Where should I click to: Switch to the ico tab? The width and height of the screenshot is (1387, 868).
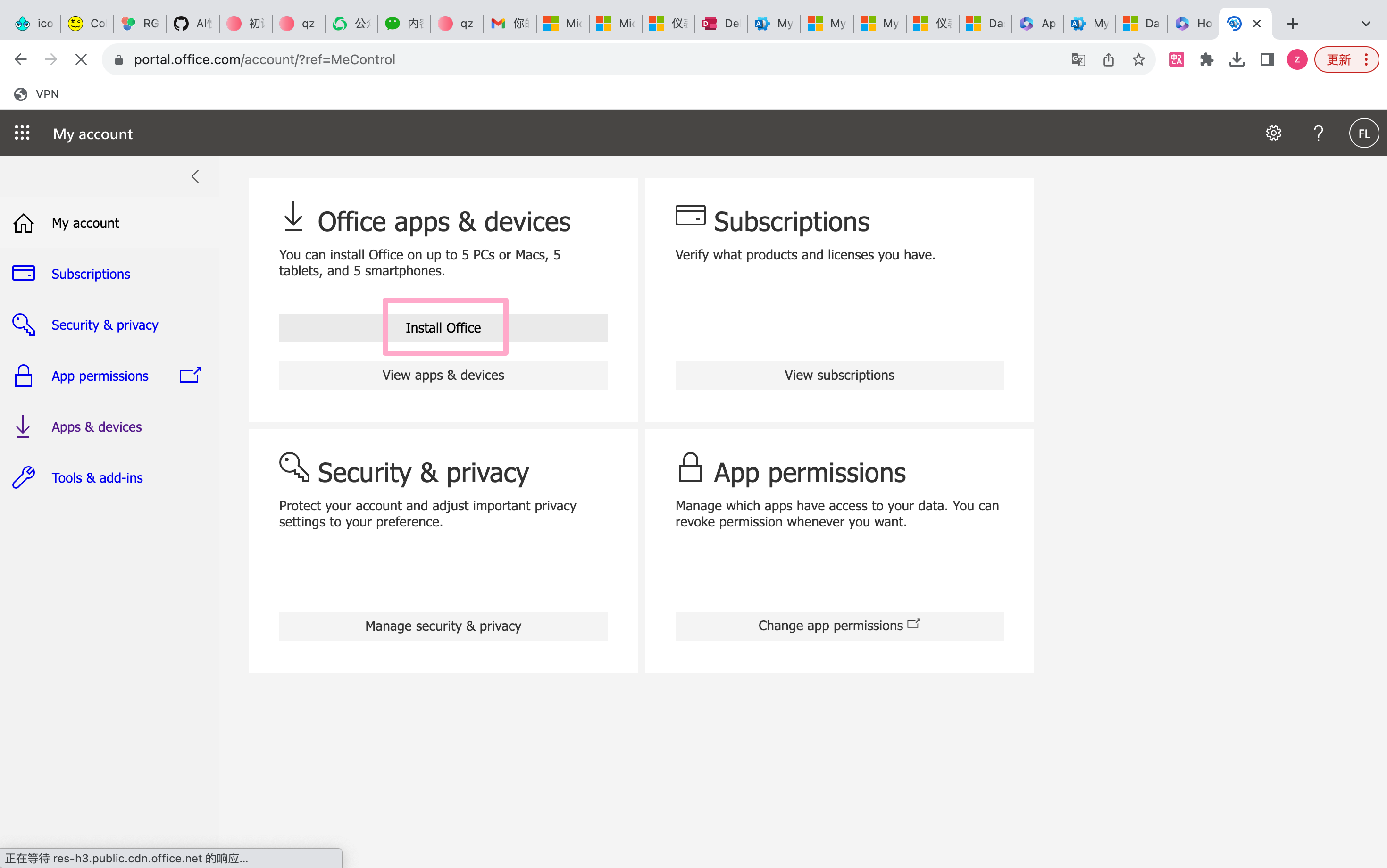tap(34, 24)
